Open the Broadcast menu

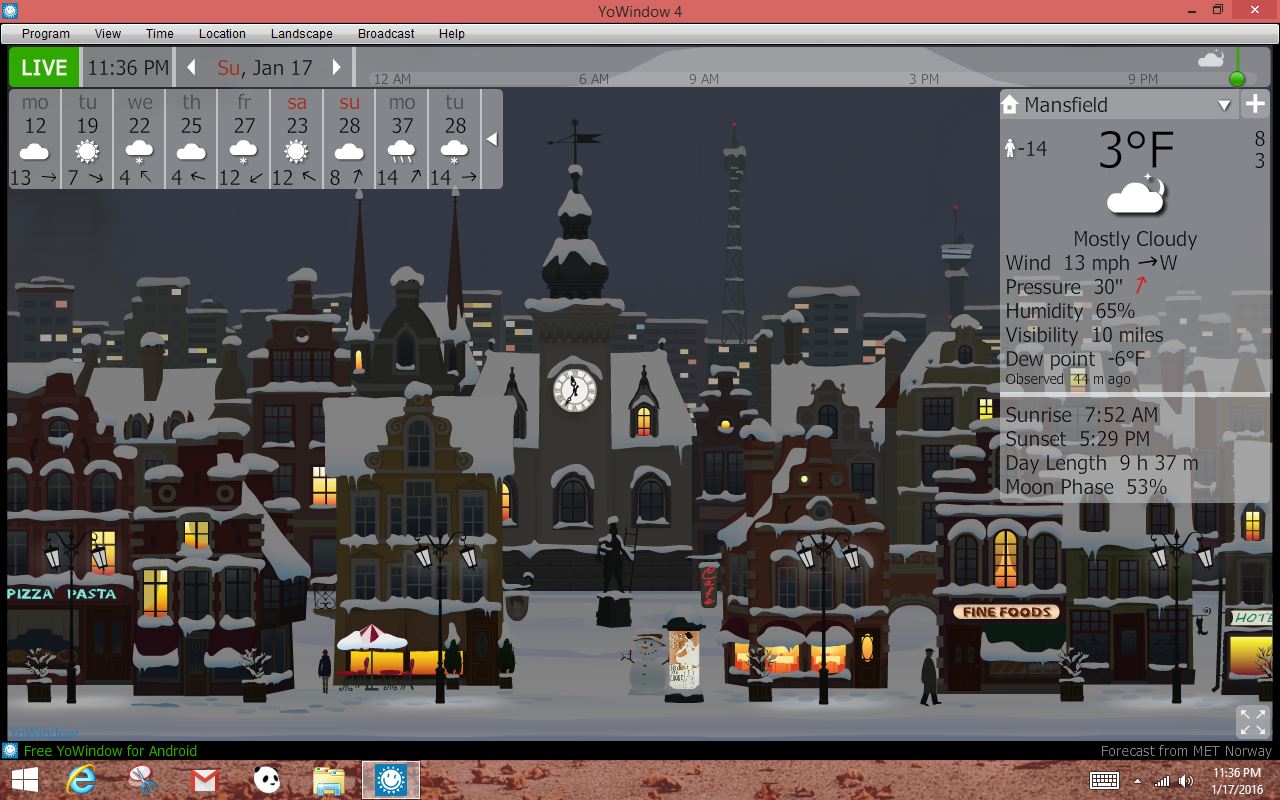[x=386, y=33]
